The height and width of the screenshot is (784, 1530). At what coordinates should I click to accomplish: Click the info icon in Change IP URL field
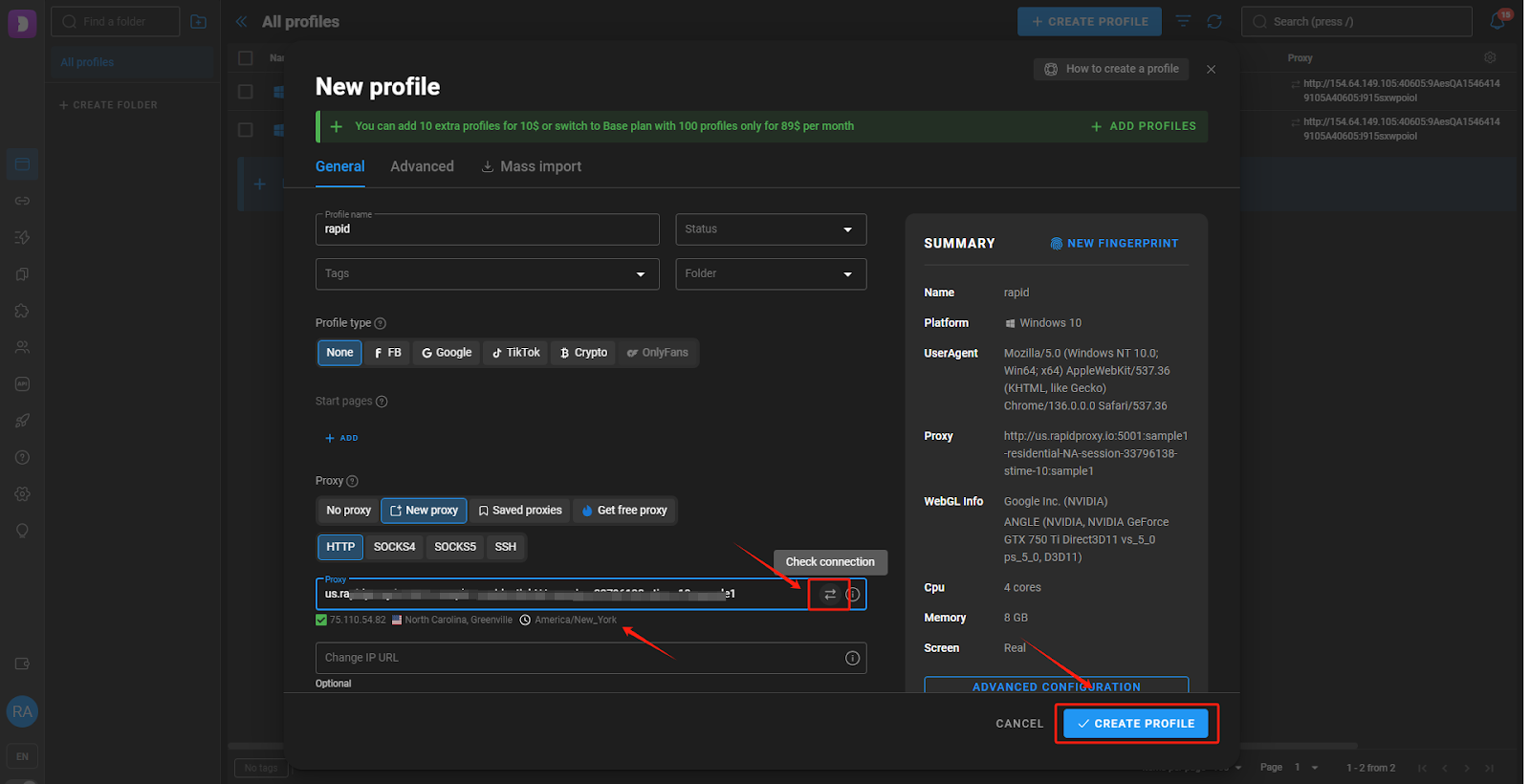pos(852,658)
